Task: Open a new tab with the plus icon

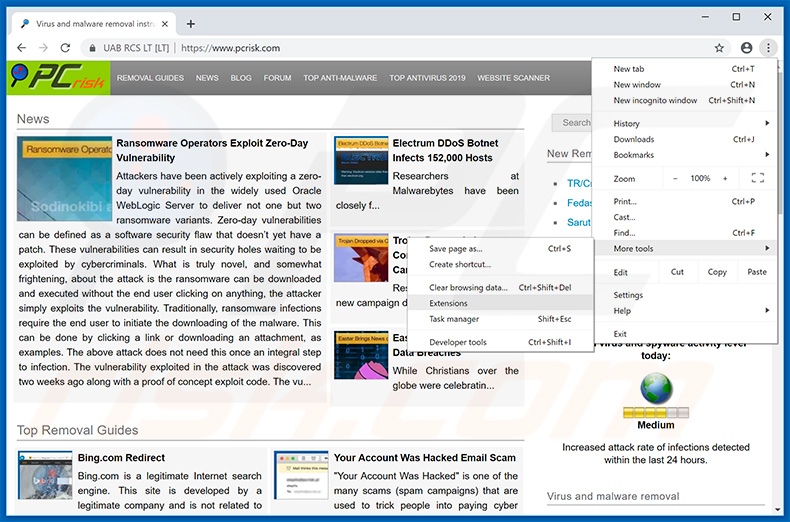Action: pyautogui.click(x=190, y=24)
